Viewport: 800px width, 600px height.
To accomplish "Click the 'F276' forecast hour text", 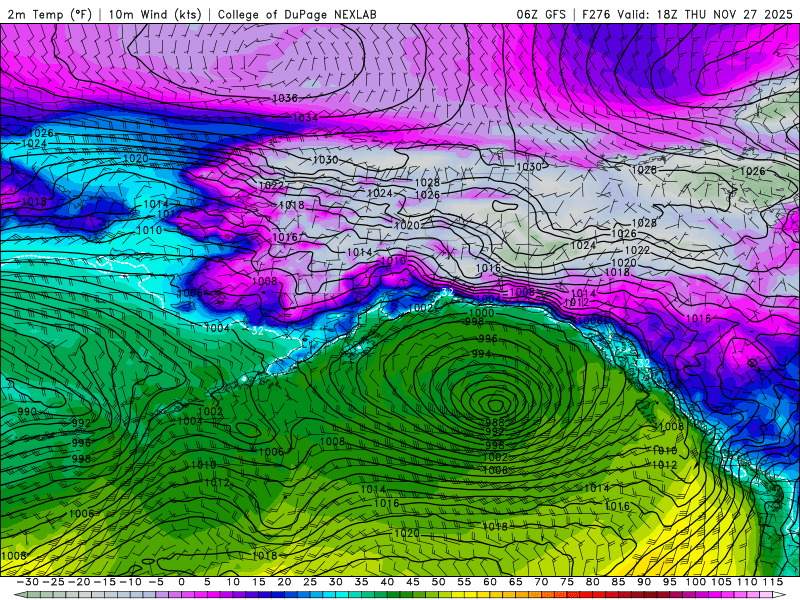I will point(596,14).
